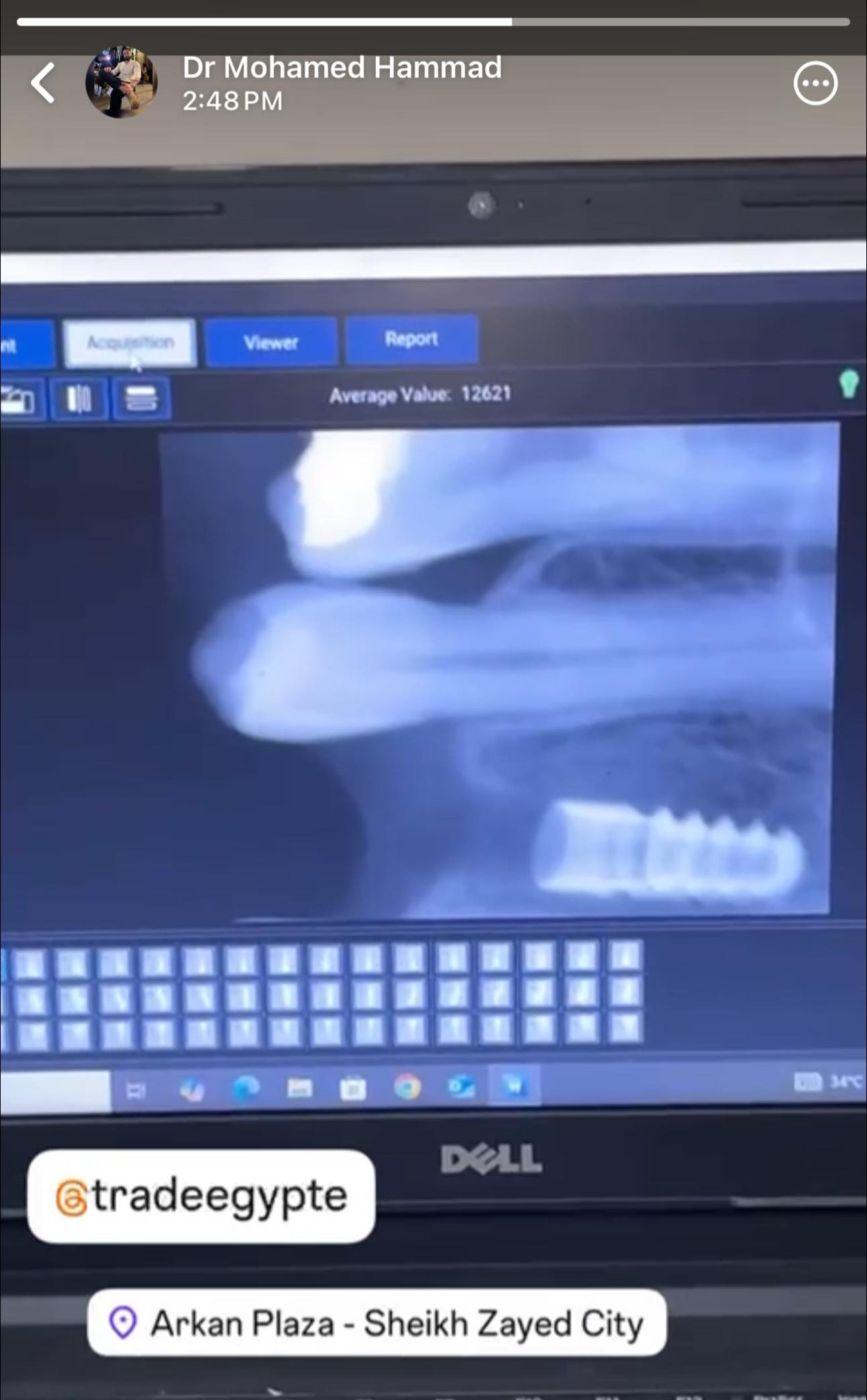867x1400 pixels.
Task: Select the last thumbnail in the top row
Action: point(624,955)
